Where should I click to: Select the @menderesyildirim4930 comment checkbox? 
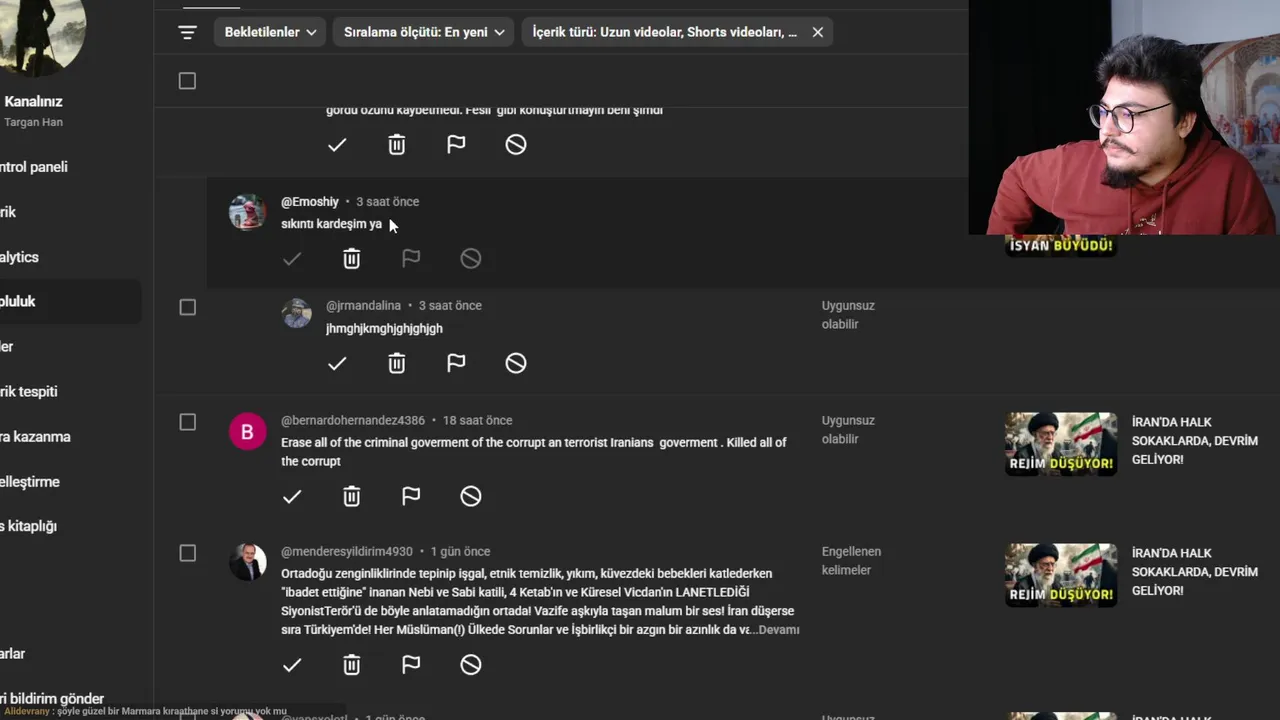pyautogui.click(x=187, y=553)
